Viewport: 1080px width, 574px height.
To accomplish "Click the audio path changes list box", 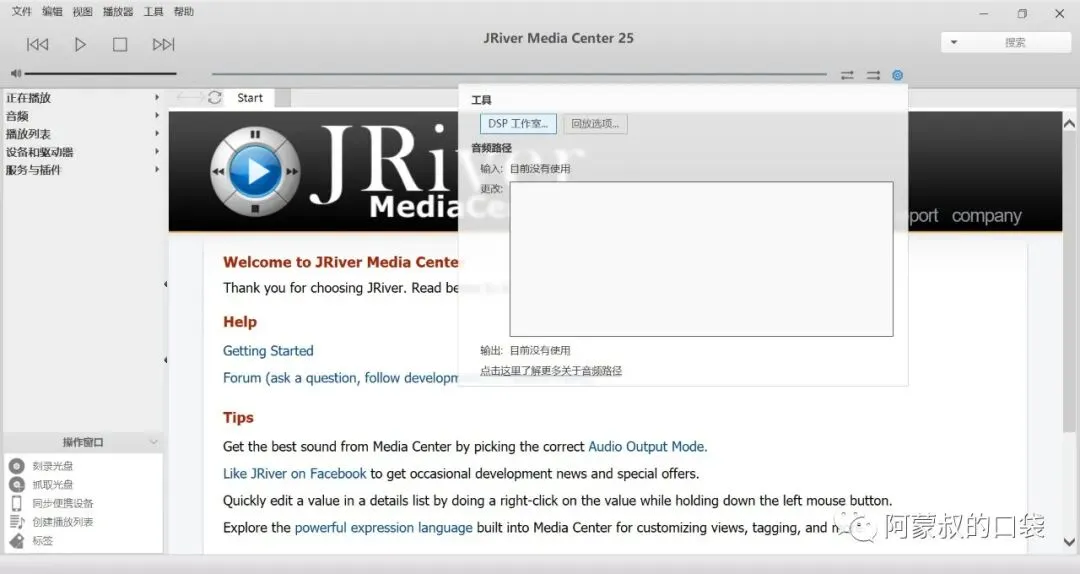I will point(701,259).
